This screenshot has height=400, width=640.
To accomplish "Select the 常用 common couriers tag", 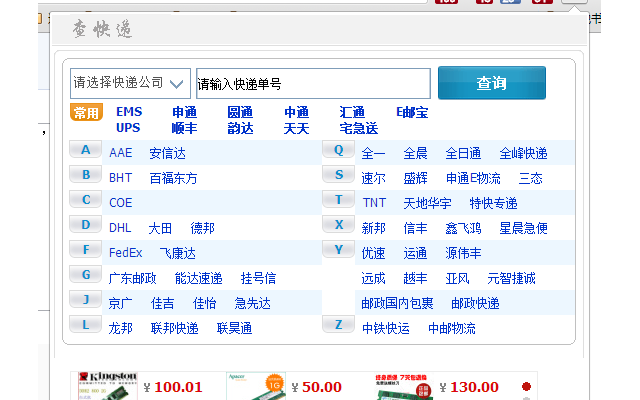I will (x=86, y=113).
